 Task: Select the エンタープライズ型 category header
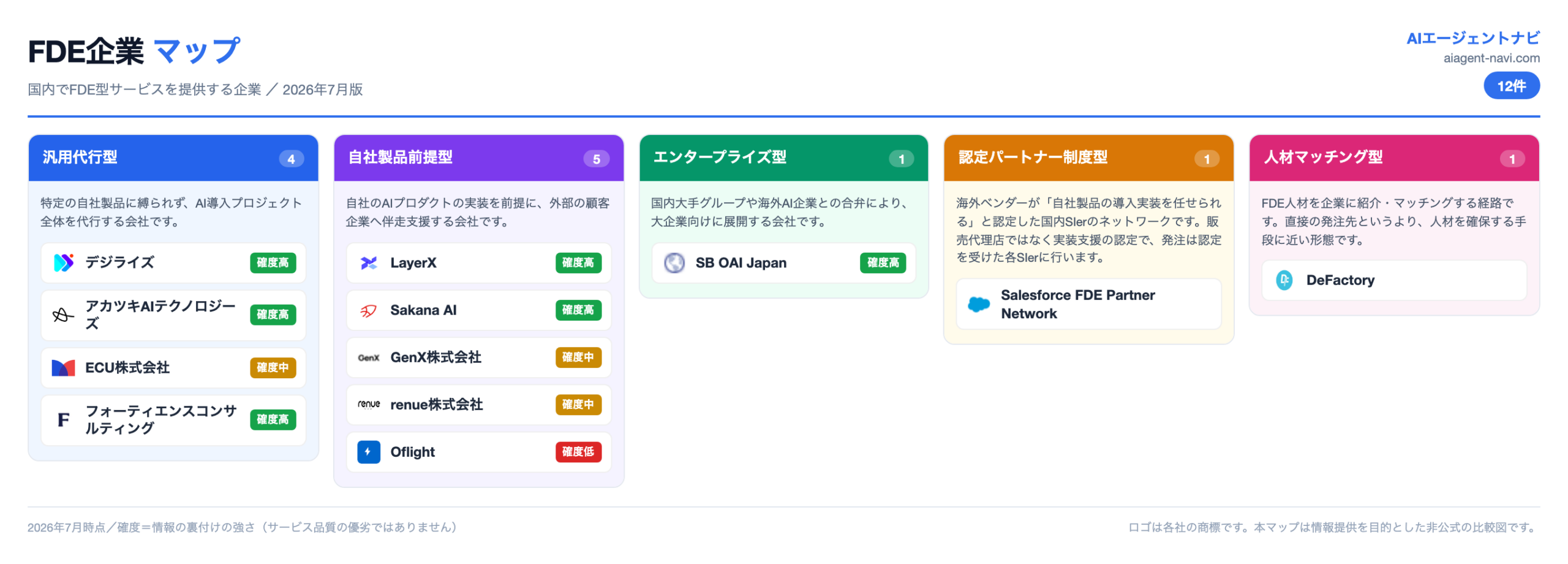(783, 158)
